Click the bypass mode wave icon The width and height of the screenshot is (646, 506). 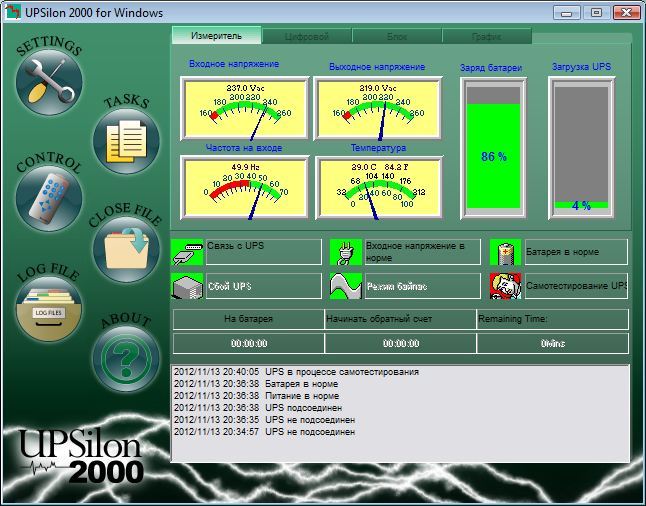pos(346,286)
